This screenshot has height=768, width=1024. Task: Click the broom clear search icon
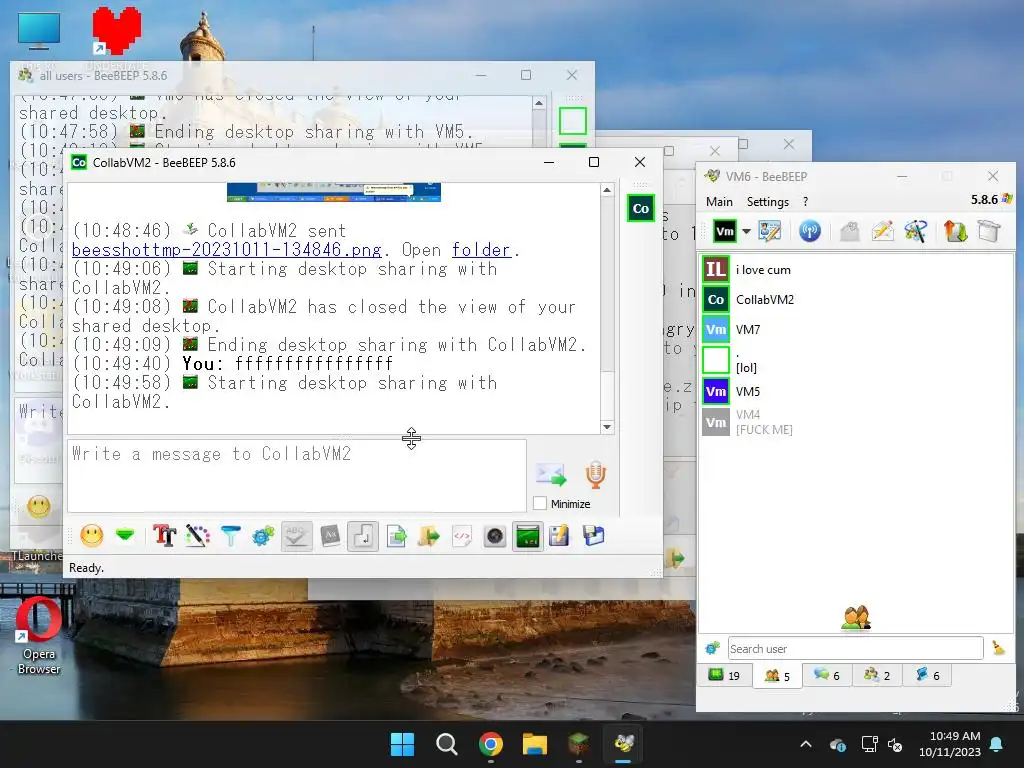998,648
